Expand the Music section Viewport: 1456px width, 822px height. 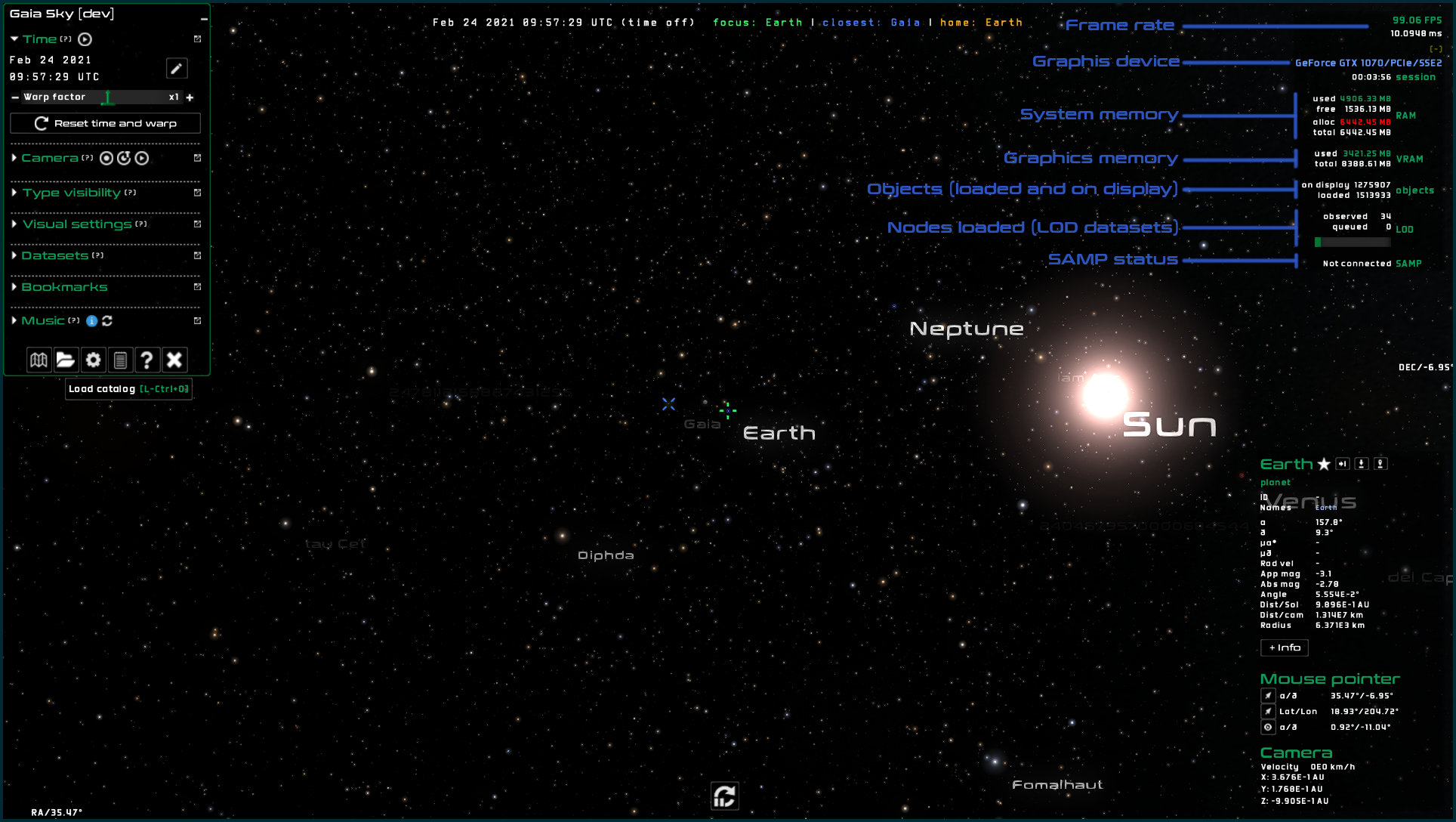pyautogui.click(x=14, y=321)
